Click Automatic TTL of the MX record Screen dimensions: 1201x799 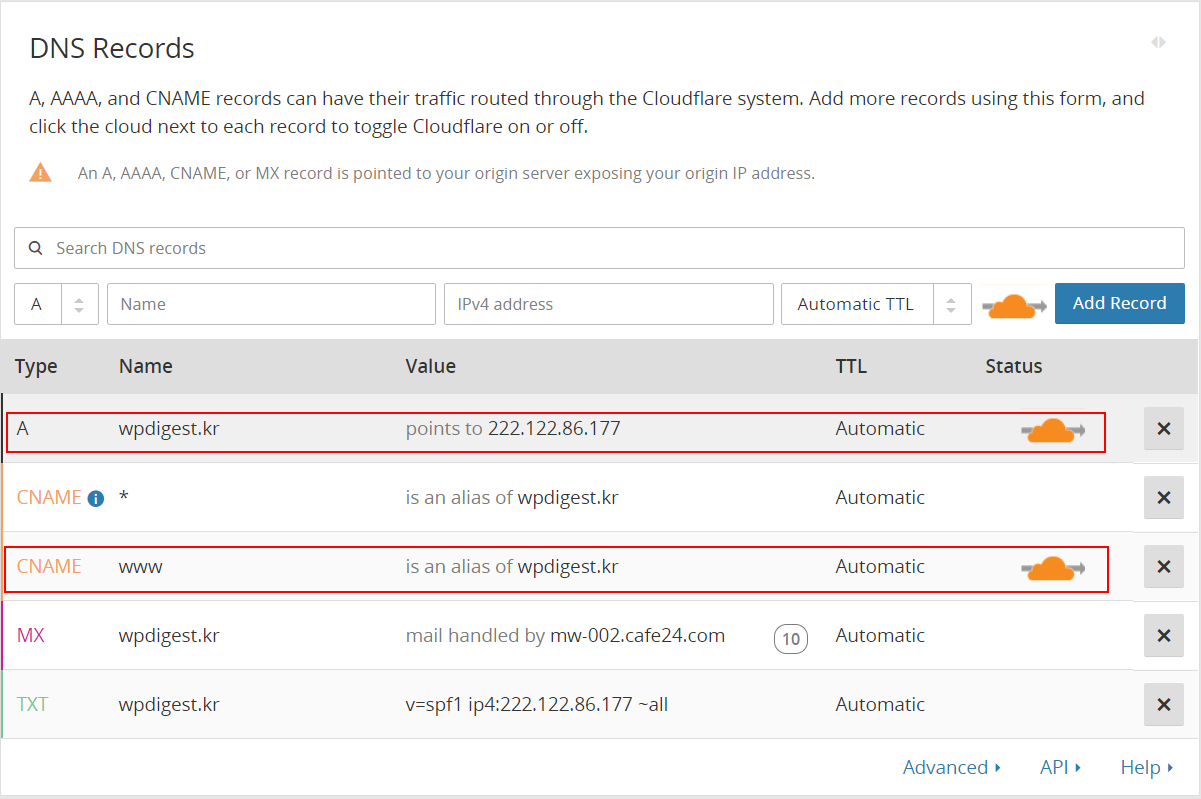click(880, 635)
